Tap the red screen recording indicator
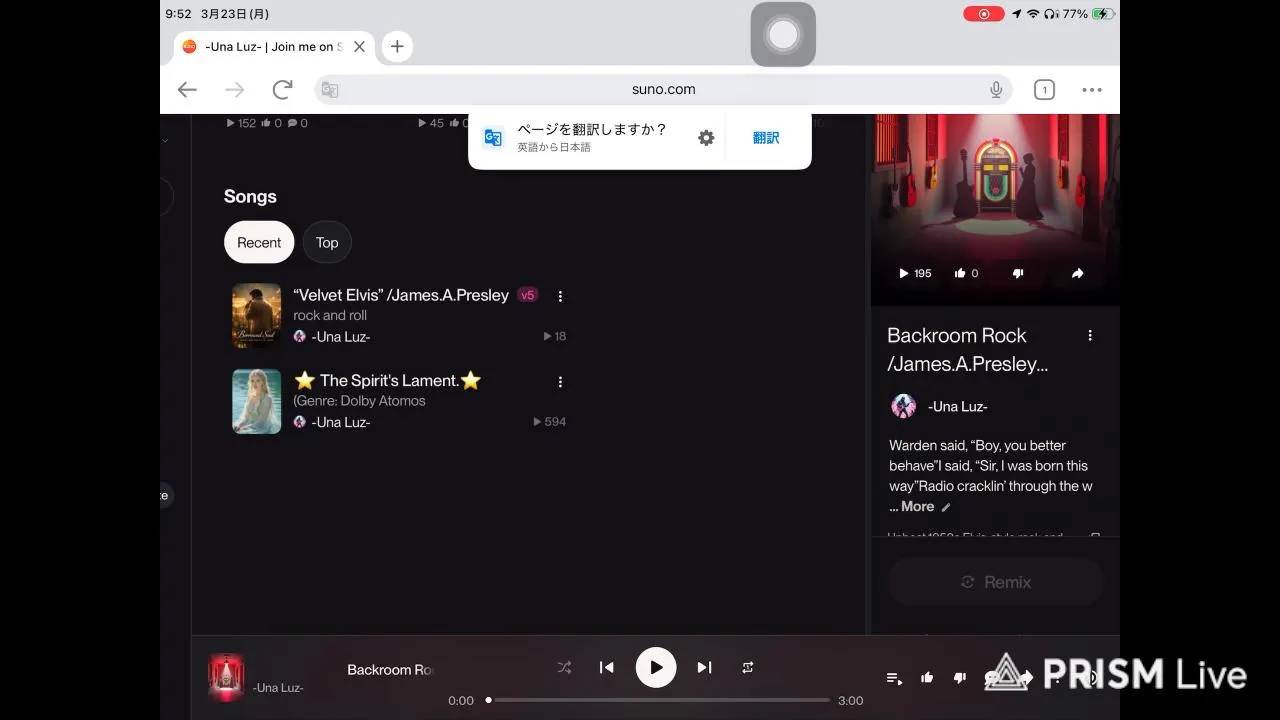The width and height of the screenshot is (1280, 720). click(984, 14)
